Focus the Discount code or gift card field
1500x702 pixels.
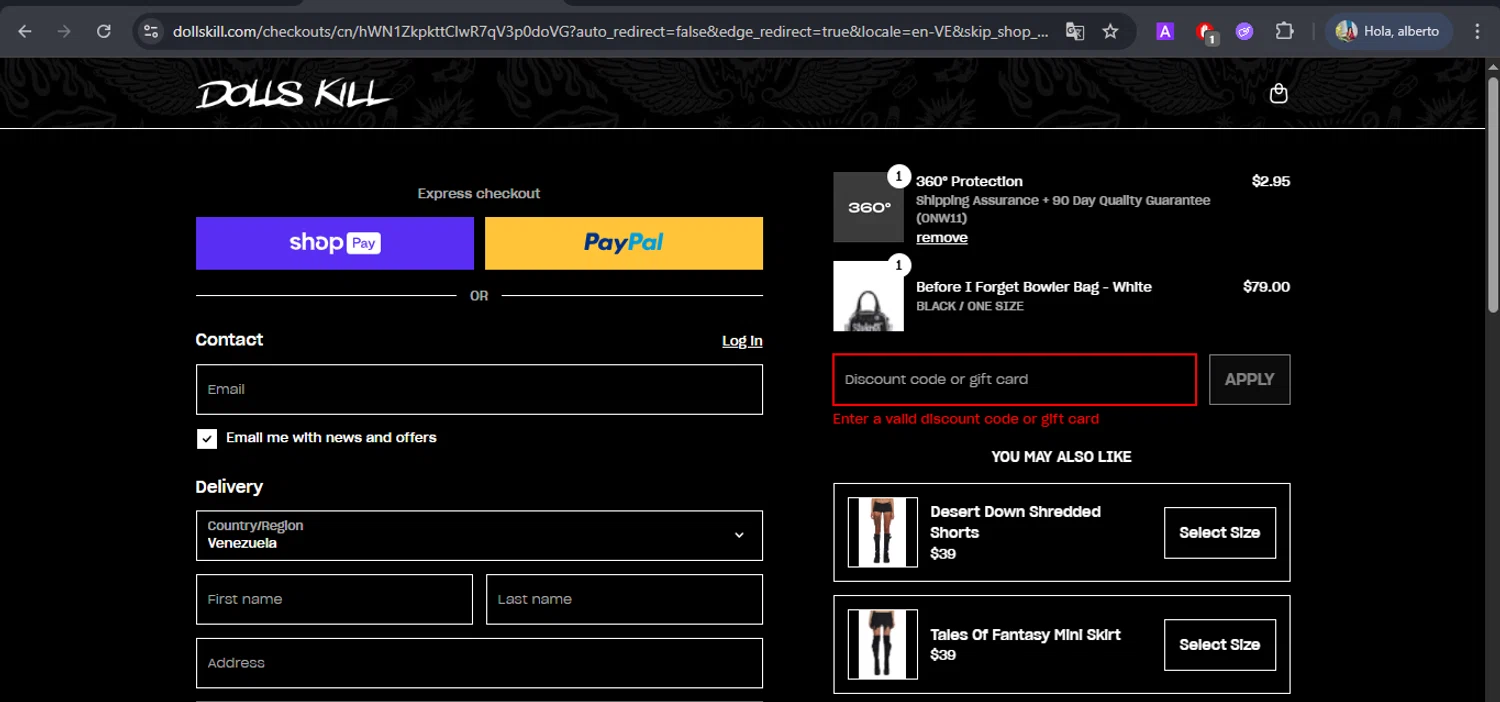click(x=1015, y=379)
